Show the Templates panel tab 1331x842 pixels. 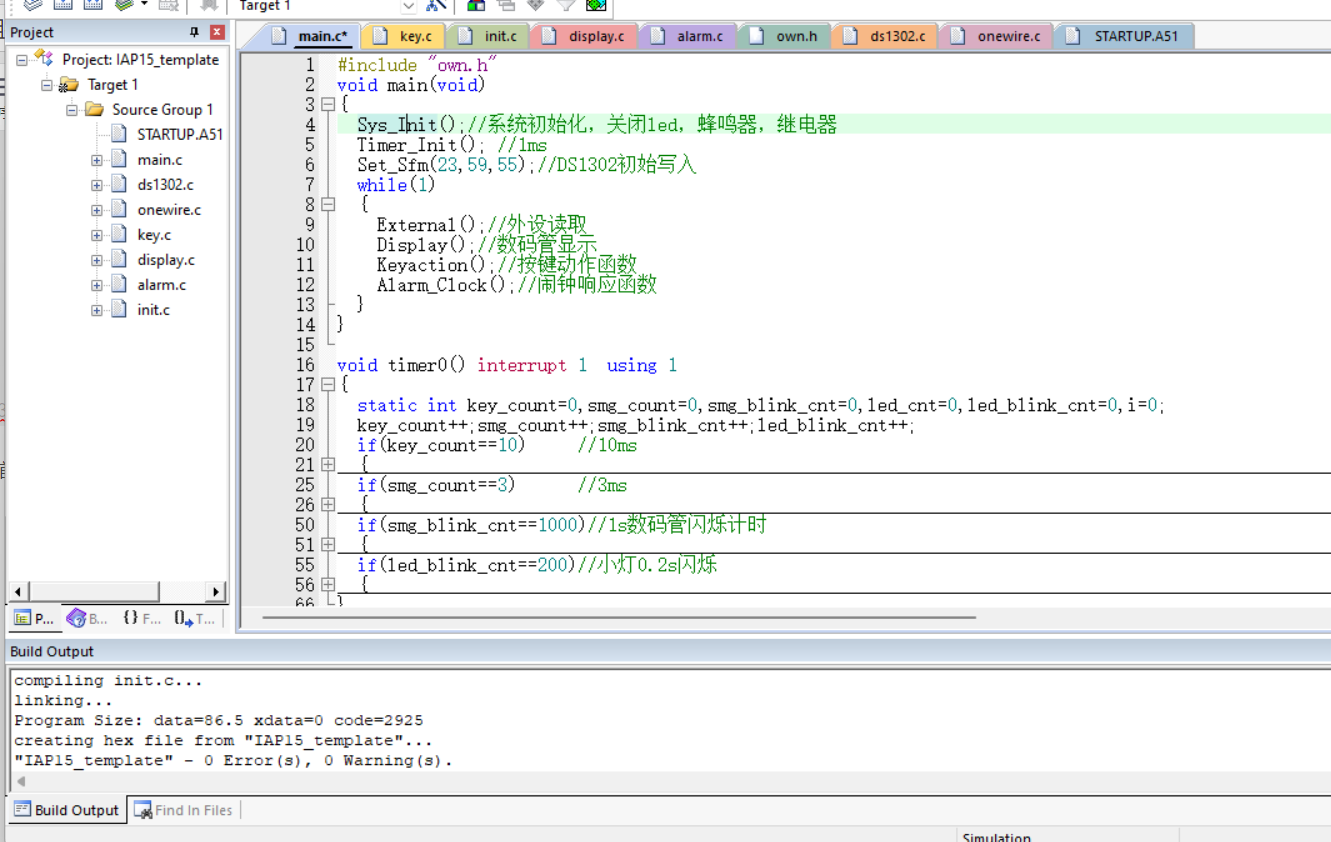click(x=194, y=619)
